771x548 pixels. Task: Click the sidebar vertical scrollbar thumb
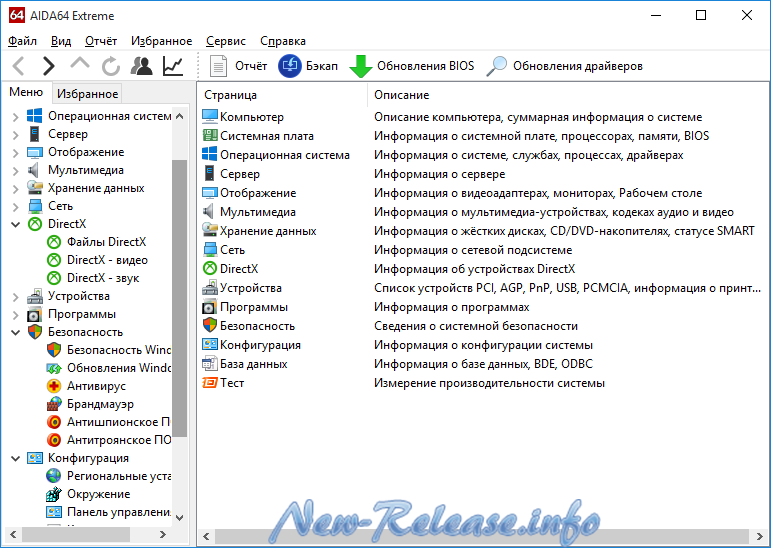pyautogui.click(x=179, y=299)
